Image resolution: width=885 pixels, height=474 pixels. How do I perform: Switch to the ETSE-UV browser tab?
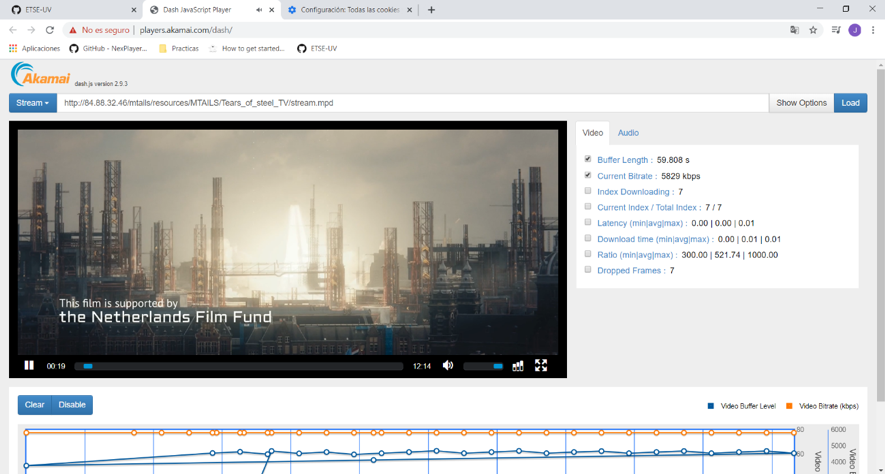pos(72,10)
